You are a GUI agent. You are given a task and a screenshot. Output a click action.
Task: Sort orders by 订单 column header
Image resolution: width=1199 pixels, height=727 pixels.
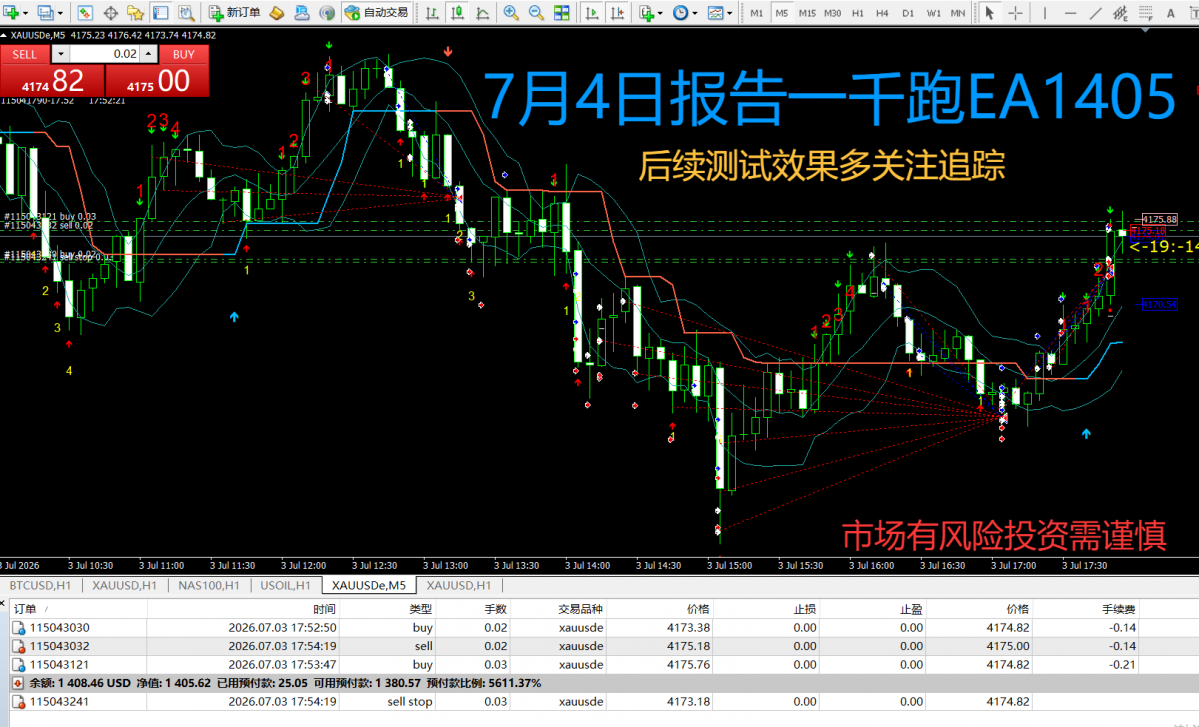point(78,609)
